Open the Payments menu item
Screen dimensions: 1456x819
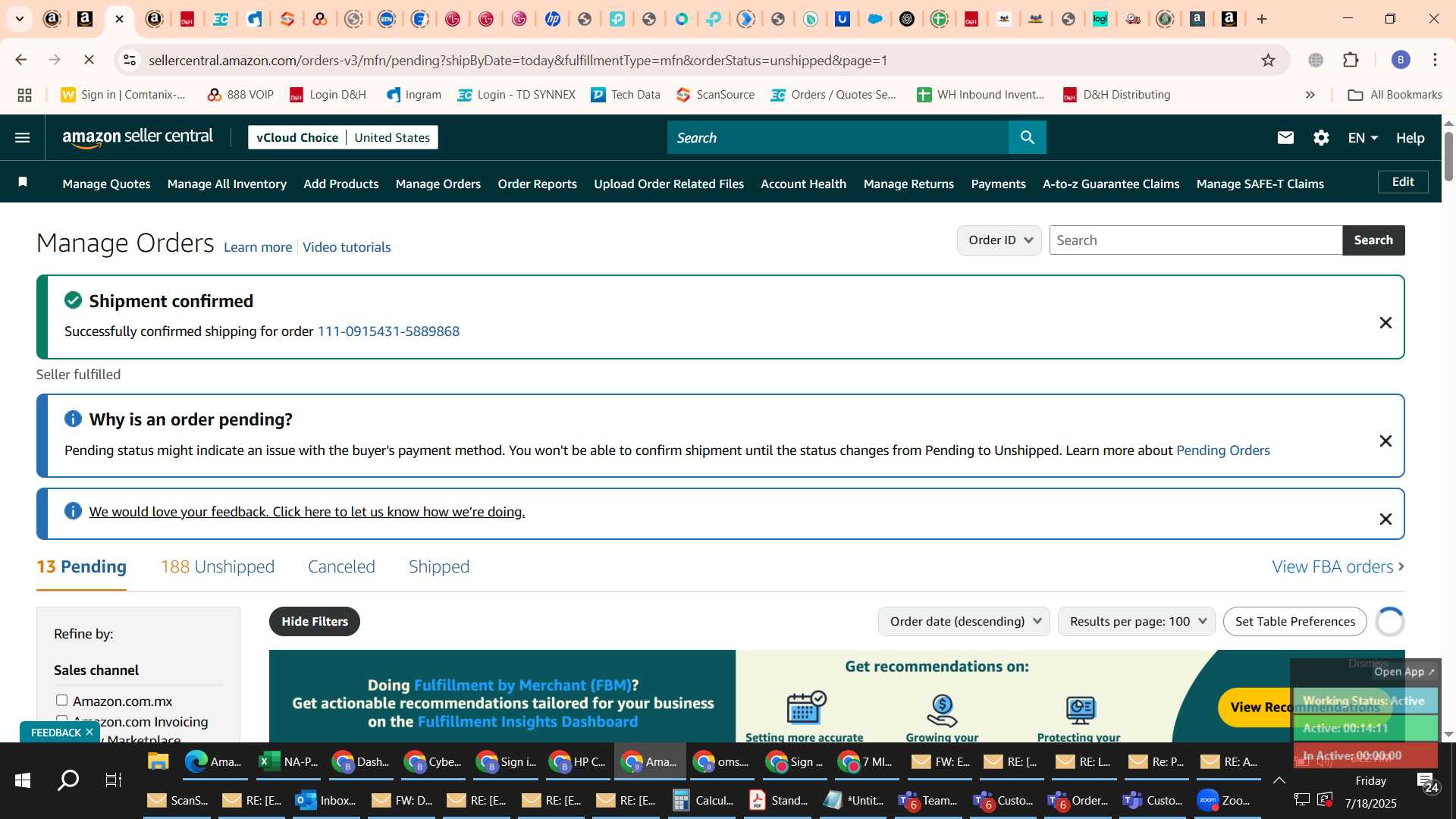998,184
